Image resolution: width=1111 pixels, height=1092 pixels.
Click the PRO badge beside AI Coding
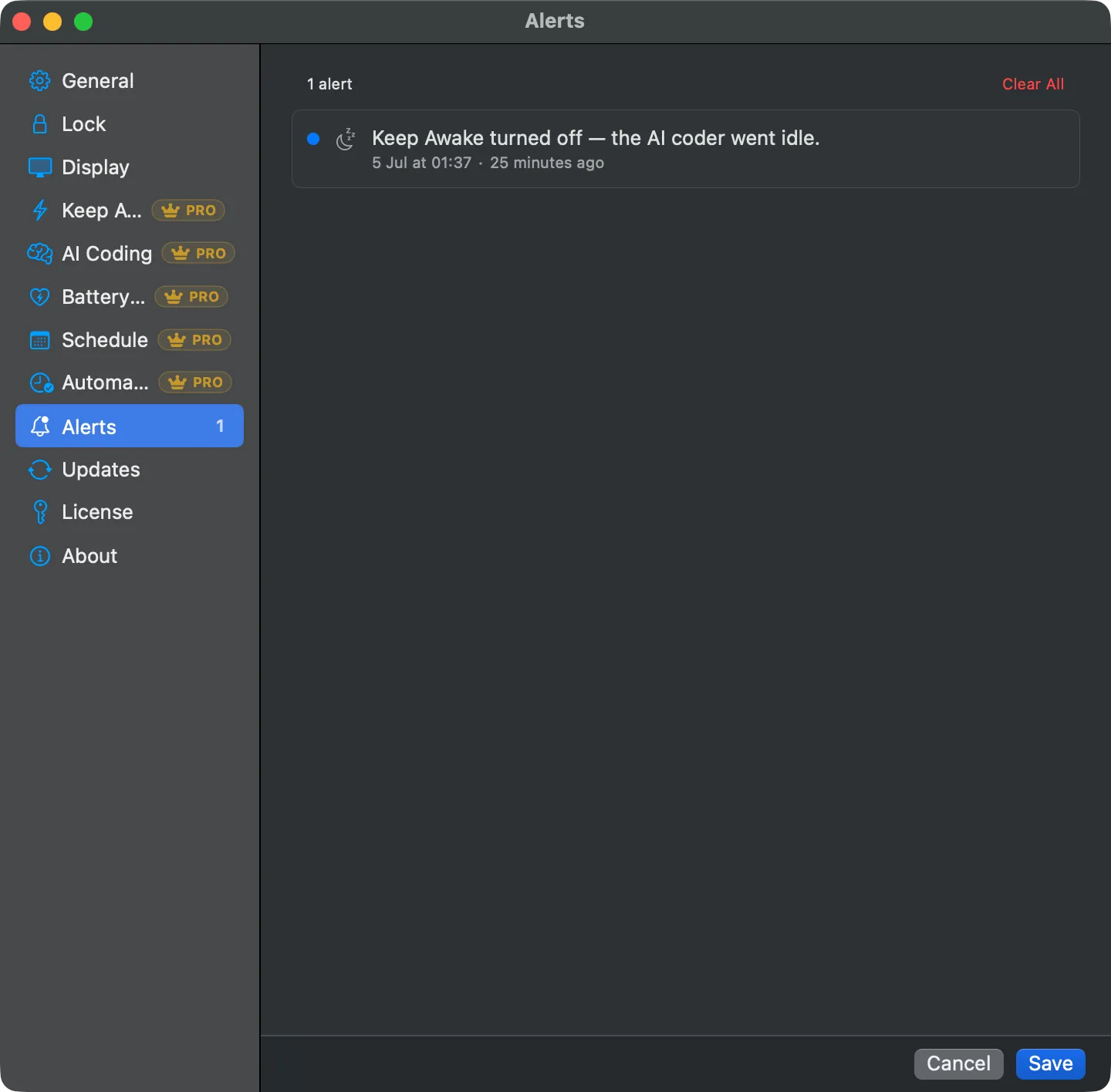[x=198, y=253]
